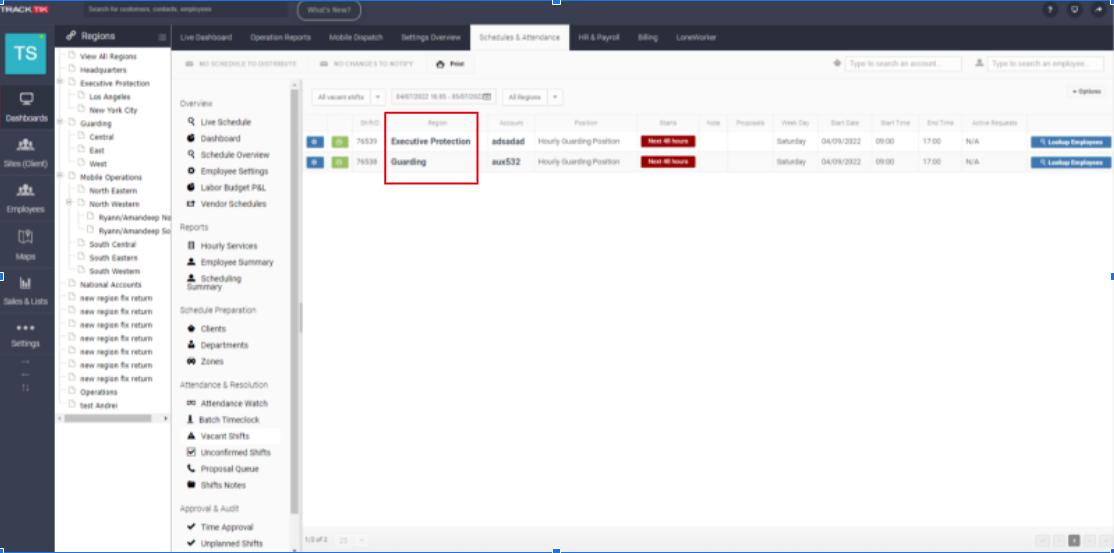Click Lookup Employees for Guarding row
This screenshot has height=553, width=1114.
click(1071, 162)
